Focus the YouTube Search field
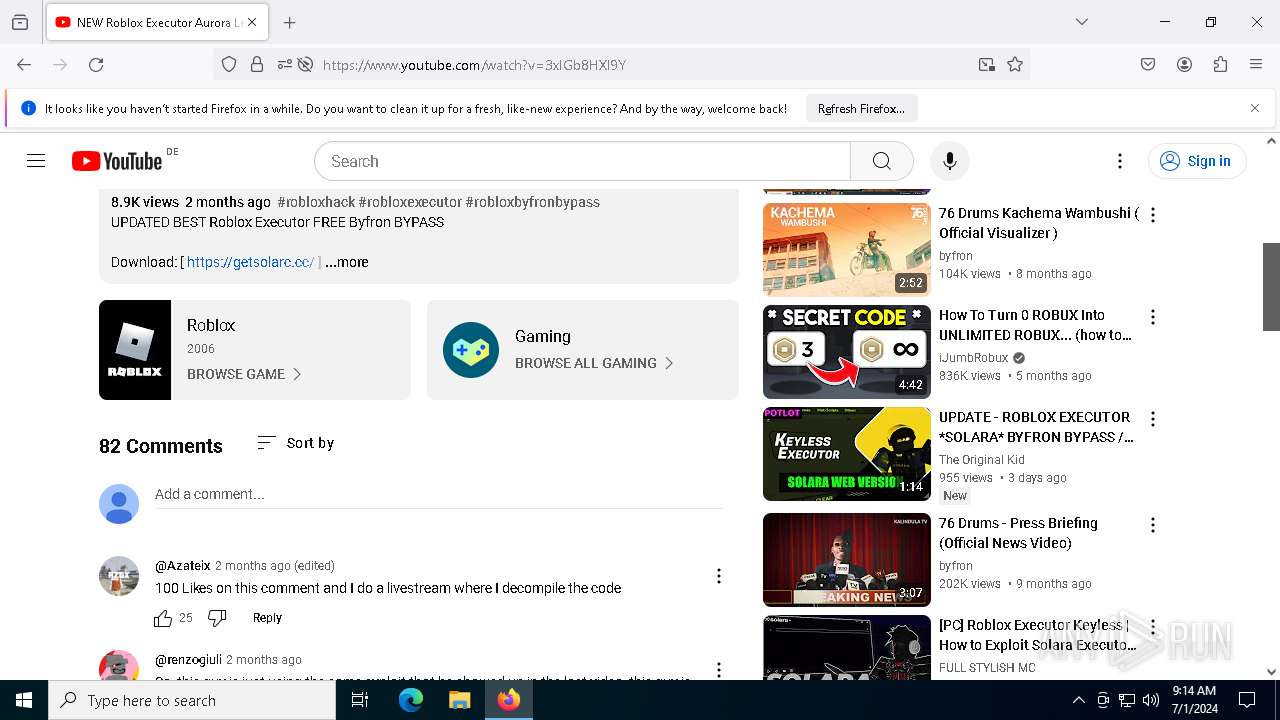 [x=583, y=161]
